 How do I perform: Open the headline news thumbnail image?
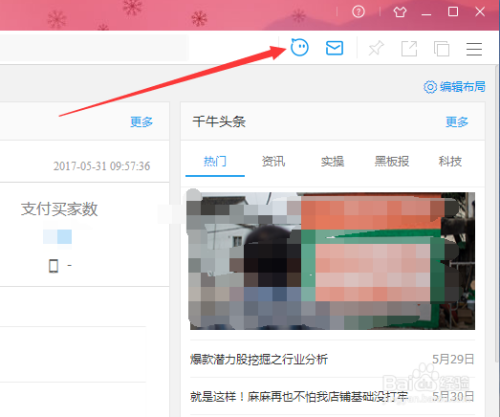pos(332,261)
